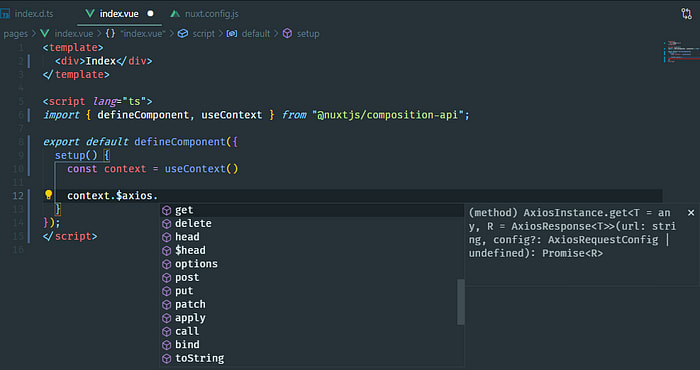Select the index.vue editor tab
Viewport: 700px width, 370px height.
pyautogui.click(x=119, y=14)
